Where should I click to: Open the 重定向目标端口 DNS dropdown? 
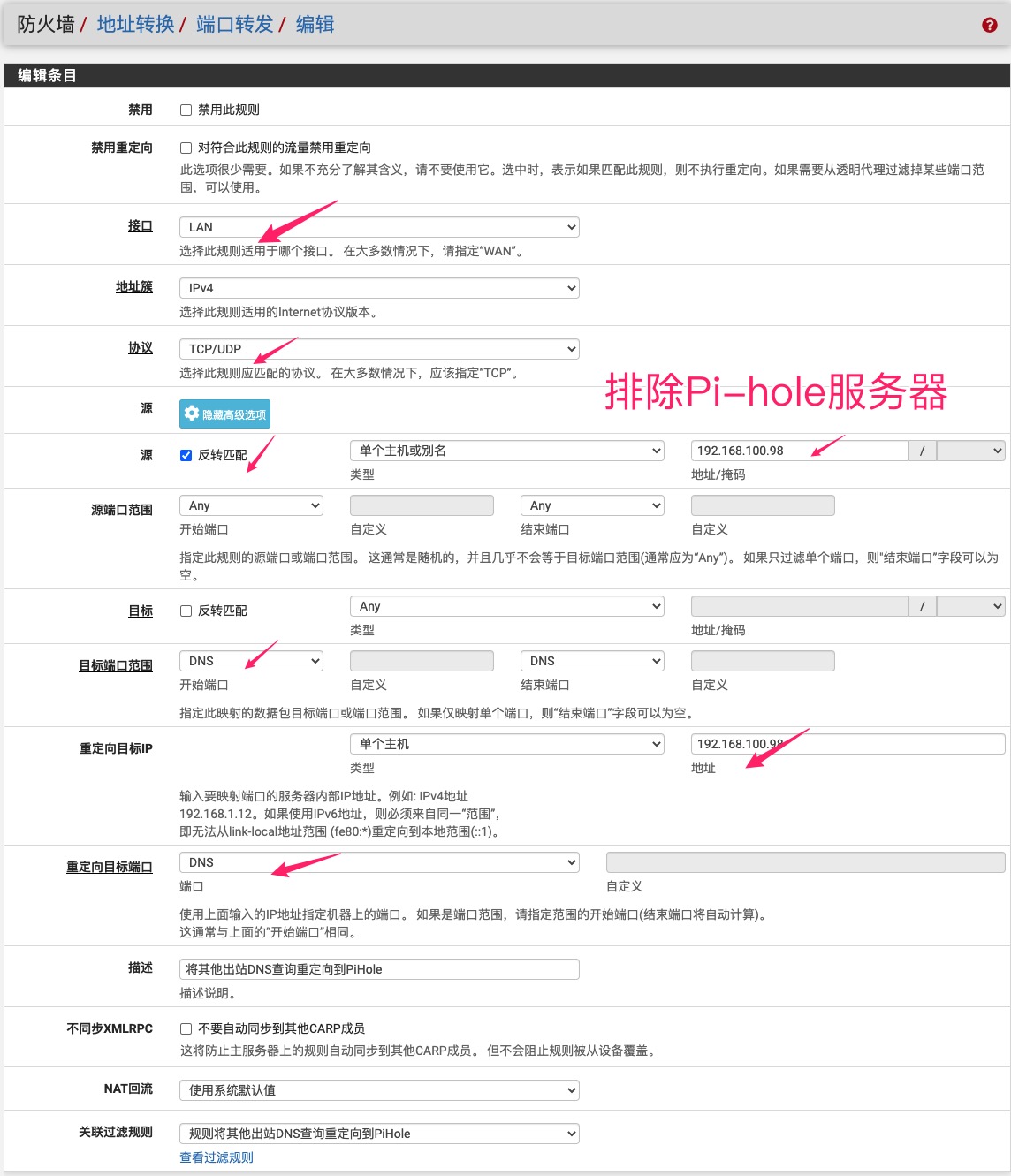379,862
